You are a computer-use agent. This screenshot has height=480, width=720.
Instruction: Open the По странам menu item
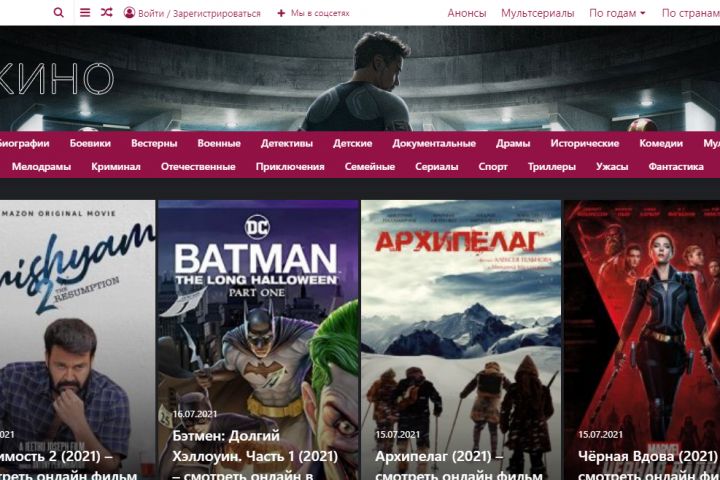[690, 13]
